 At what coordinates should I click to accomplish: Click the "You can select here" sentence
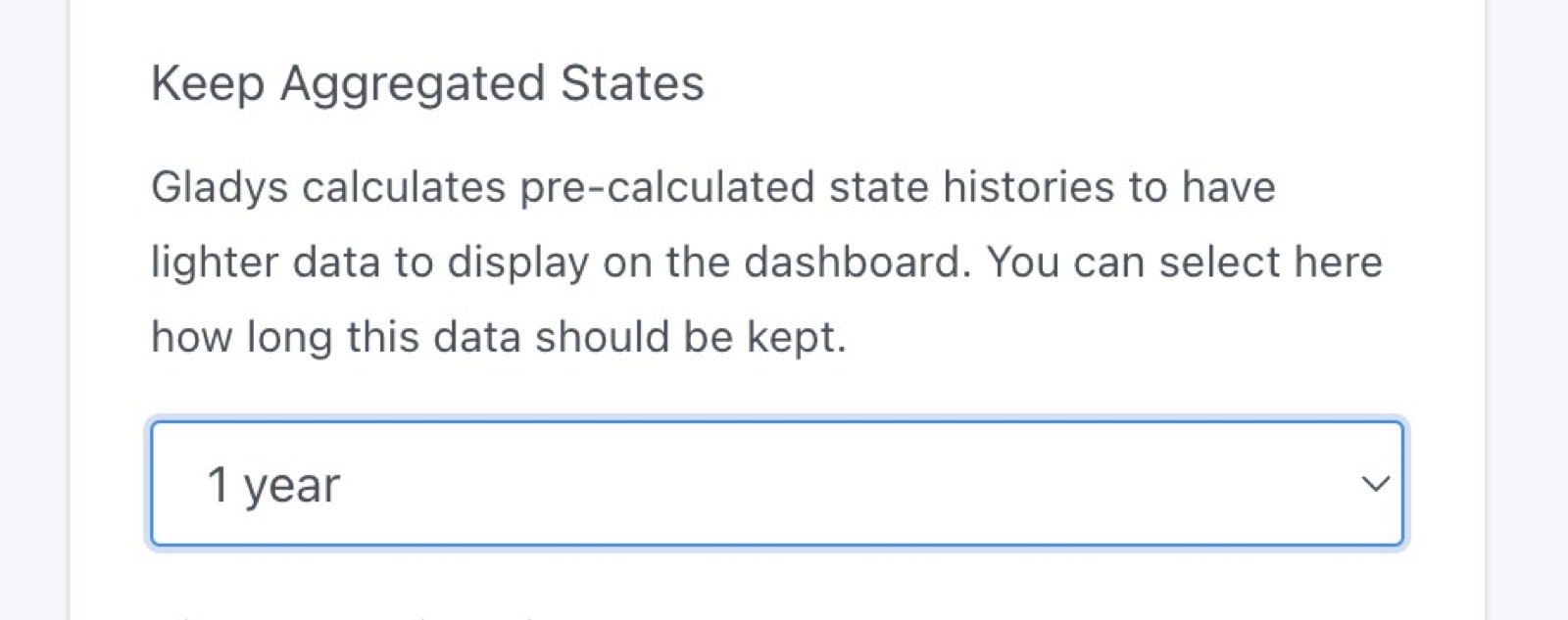(x=1184, y=262)
